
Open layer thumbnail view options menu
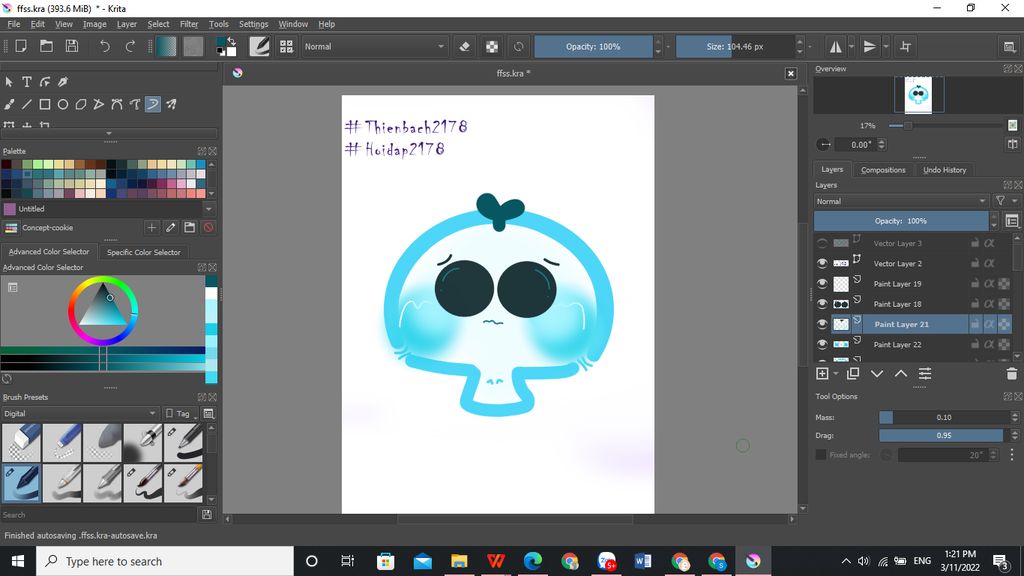click(1012, 221)
